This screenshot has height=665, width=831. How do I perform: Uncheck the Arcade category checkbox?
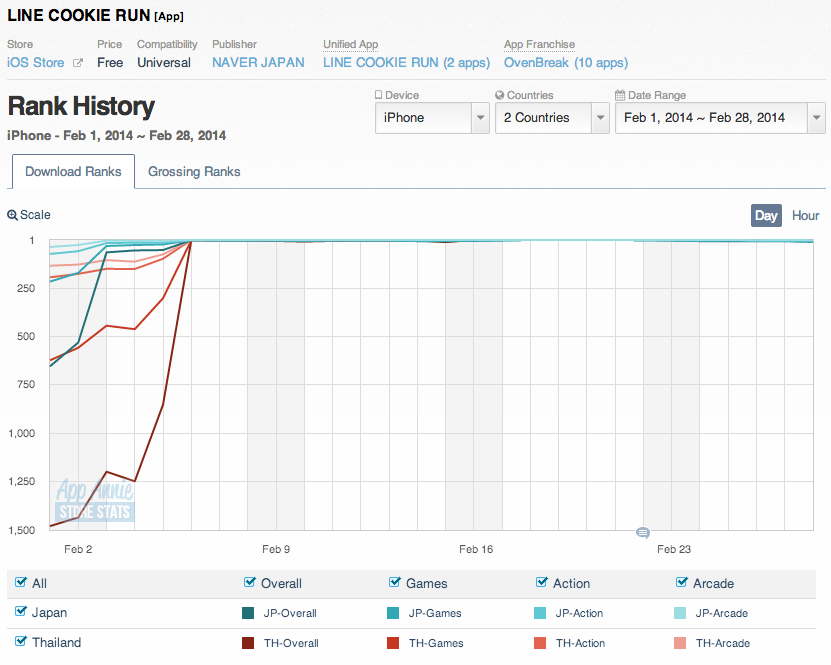click(683, 583)
